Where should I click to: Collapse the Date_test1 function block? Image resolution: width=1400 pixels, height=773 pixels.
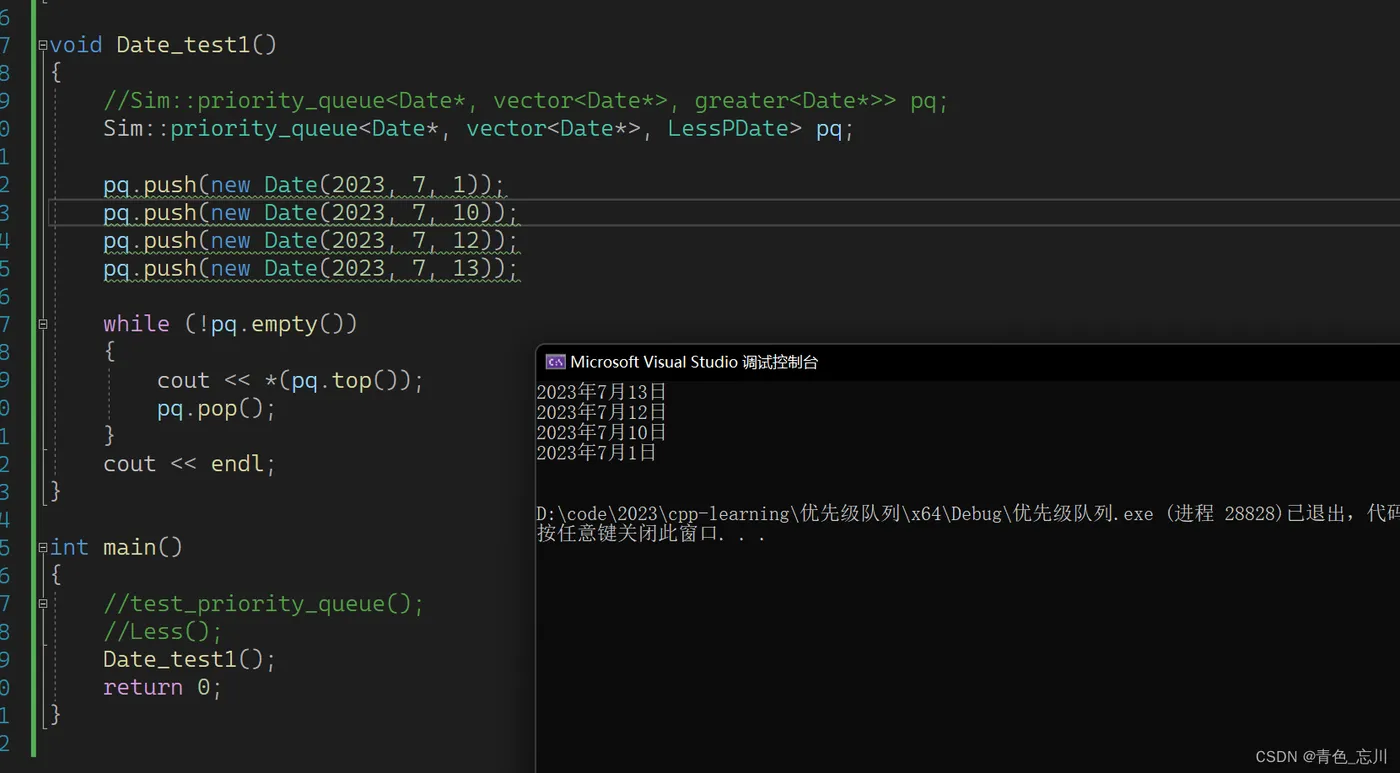43,45
